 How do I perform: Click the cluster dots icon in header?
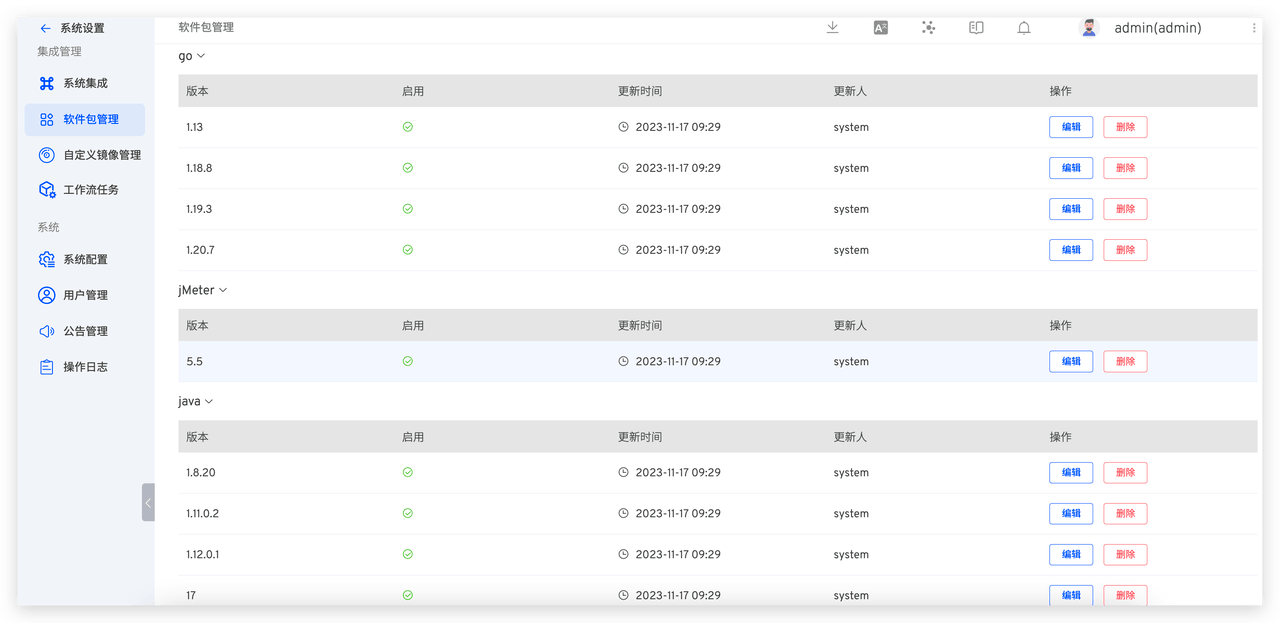[928, 28]
